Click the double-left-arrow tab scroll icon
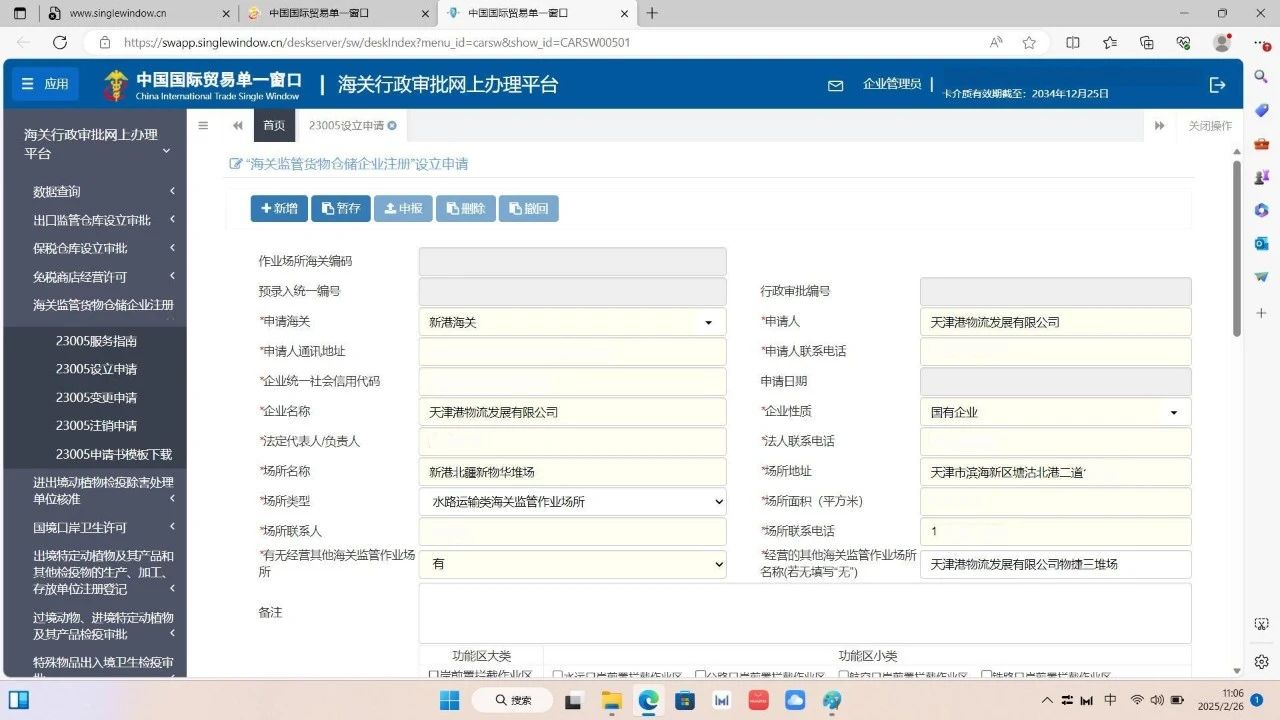Viewport: 1280px width, 720px height. click(x=237, y=125)
